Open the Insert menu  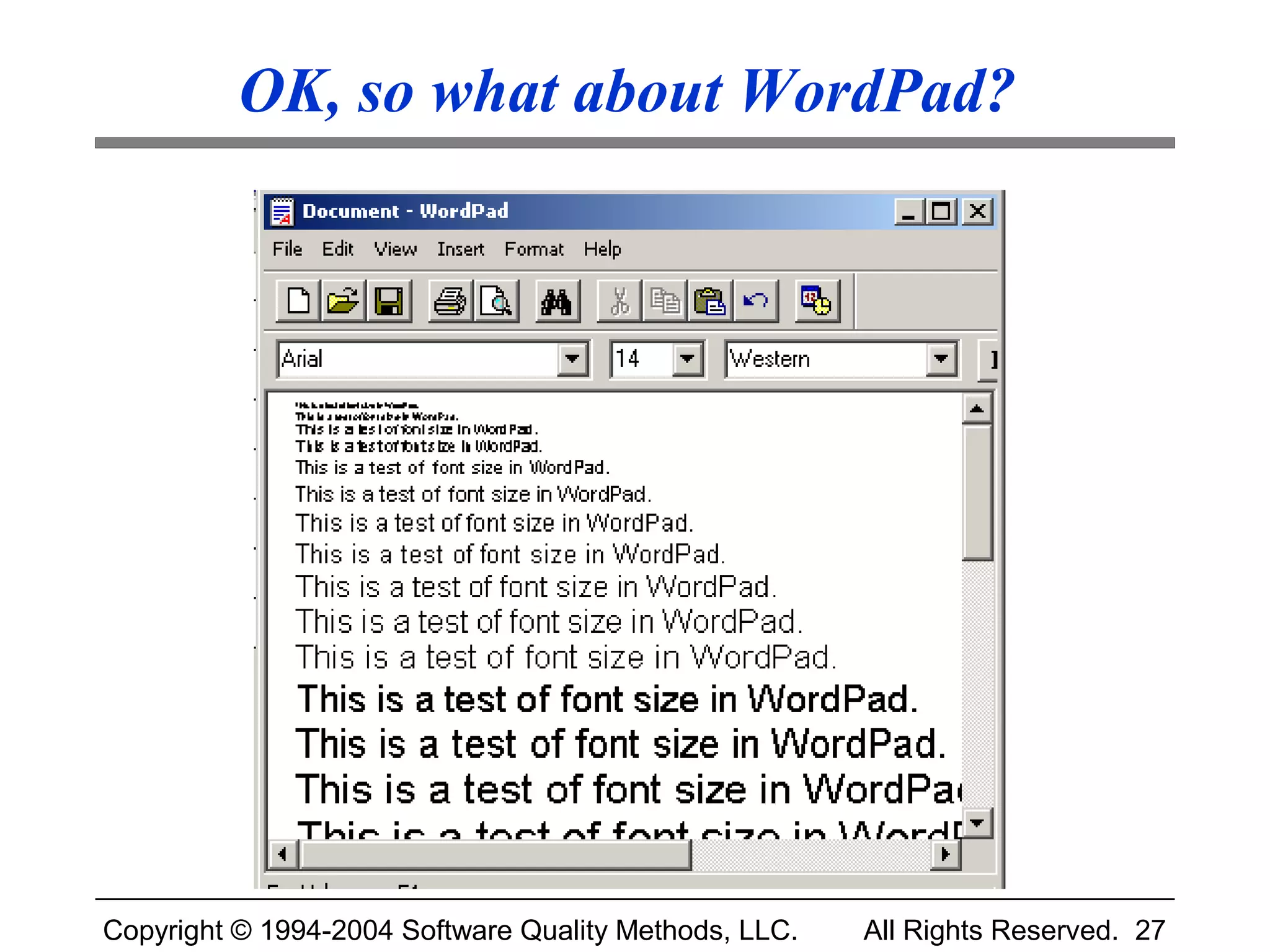[x=460, y=249]
